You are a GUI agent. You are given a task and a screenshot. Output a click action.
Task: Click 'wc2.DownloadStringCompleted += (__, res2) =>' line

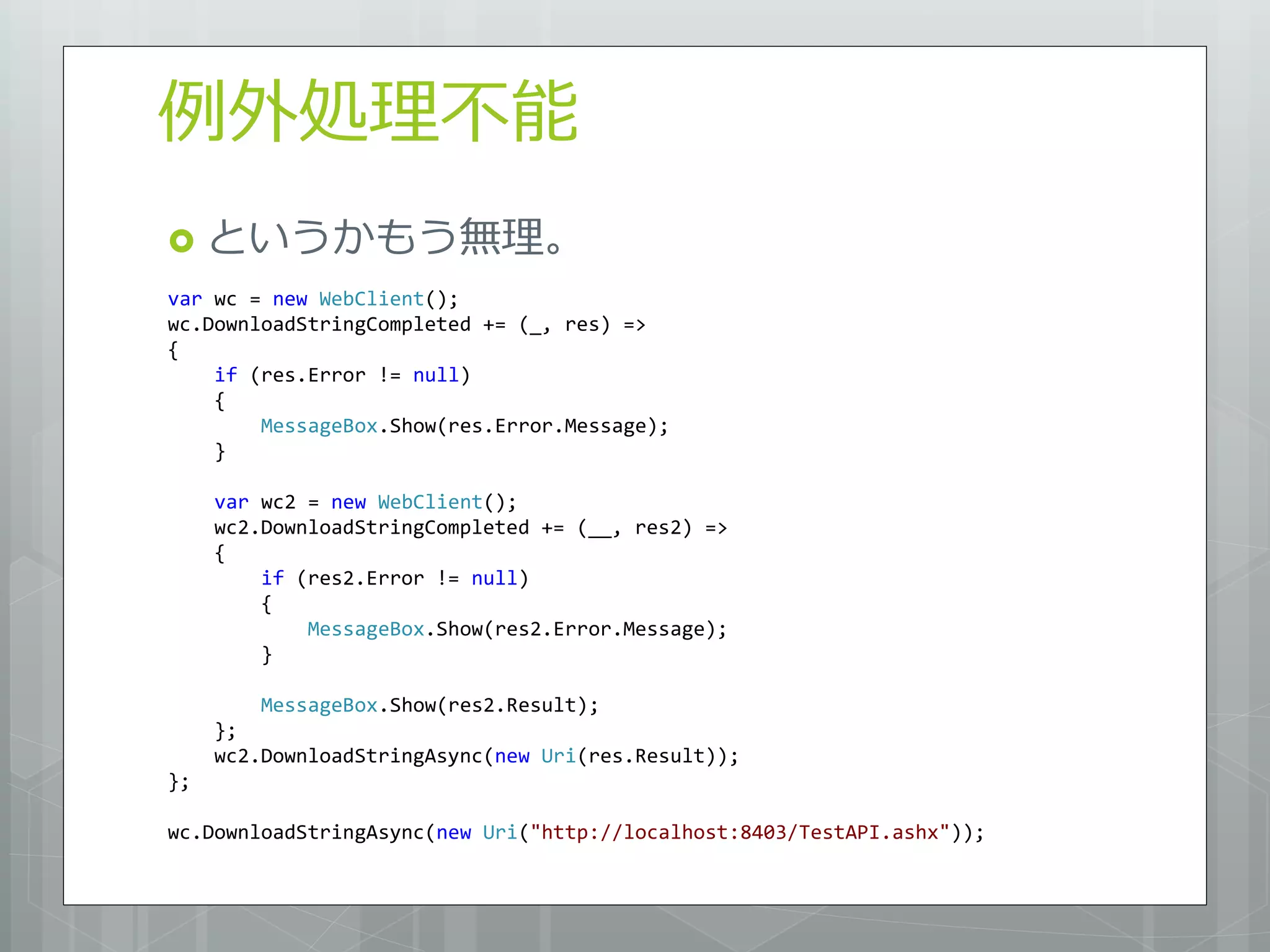tap(471, 528)
